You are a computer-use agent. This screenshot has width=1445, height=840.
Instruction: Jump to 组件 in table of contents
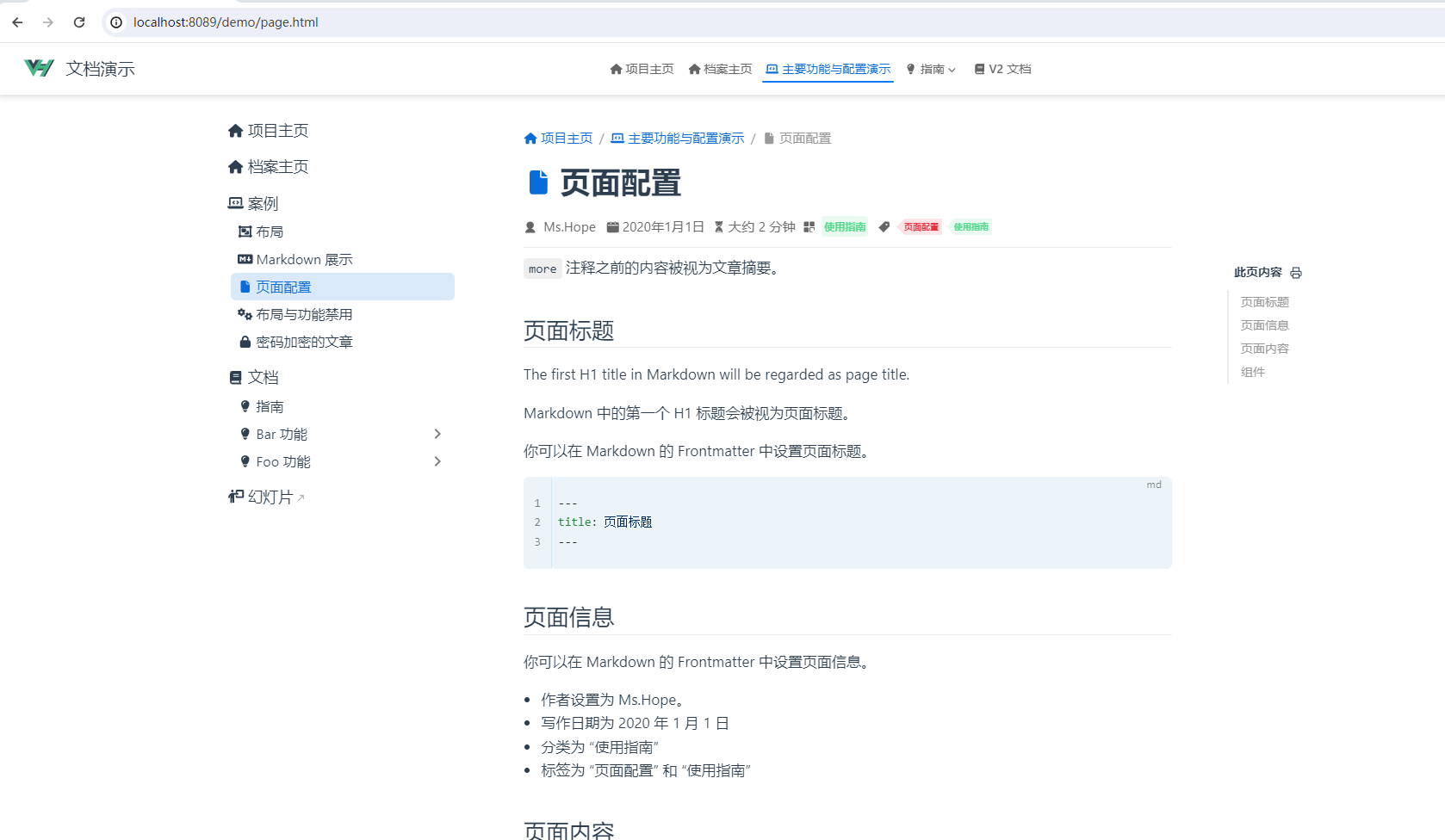coord(1253,372)
